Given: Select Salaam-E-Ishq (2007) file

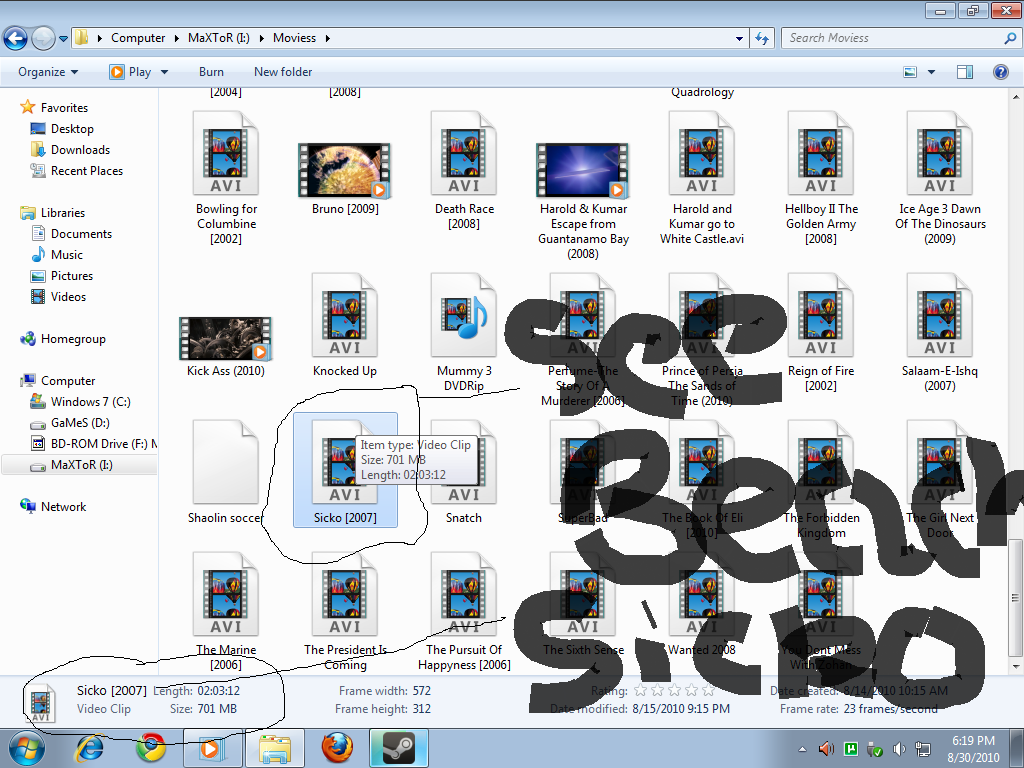Looking at the screenshot, I should 940,333.
